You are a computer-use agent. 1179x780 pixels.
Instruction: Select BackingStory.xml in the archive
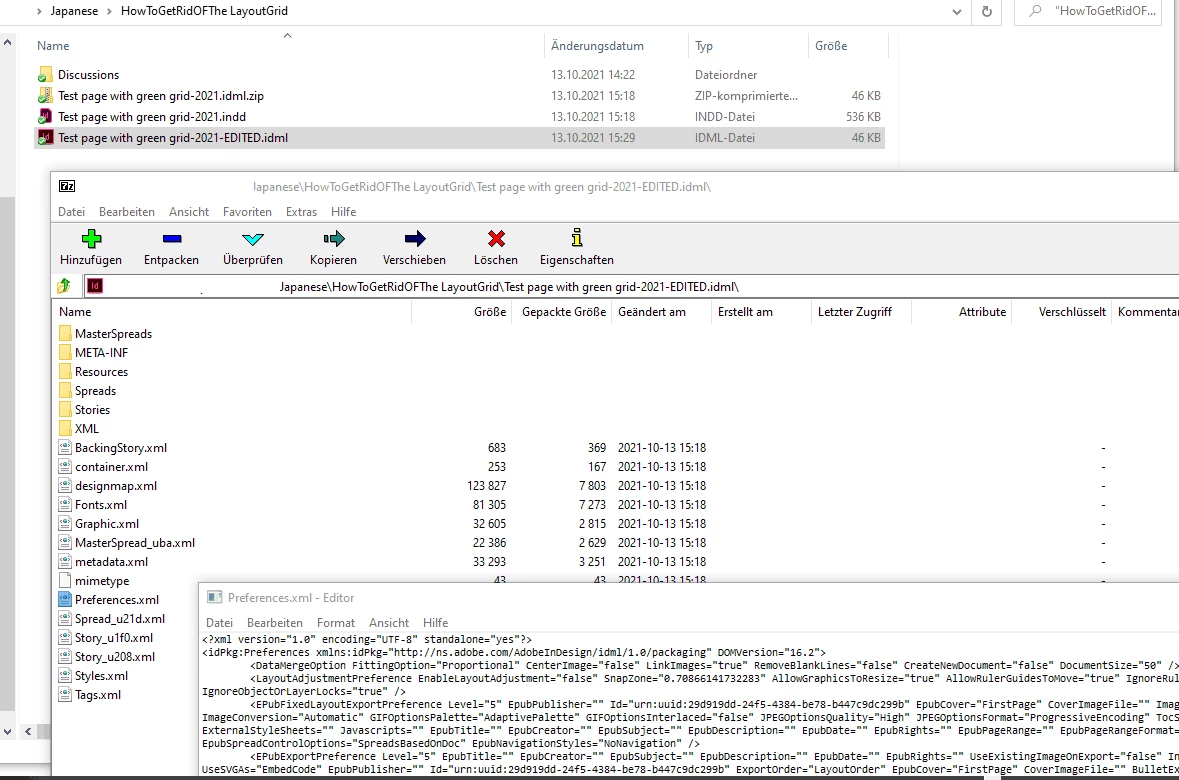click(120, 448)
